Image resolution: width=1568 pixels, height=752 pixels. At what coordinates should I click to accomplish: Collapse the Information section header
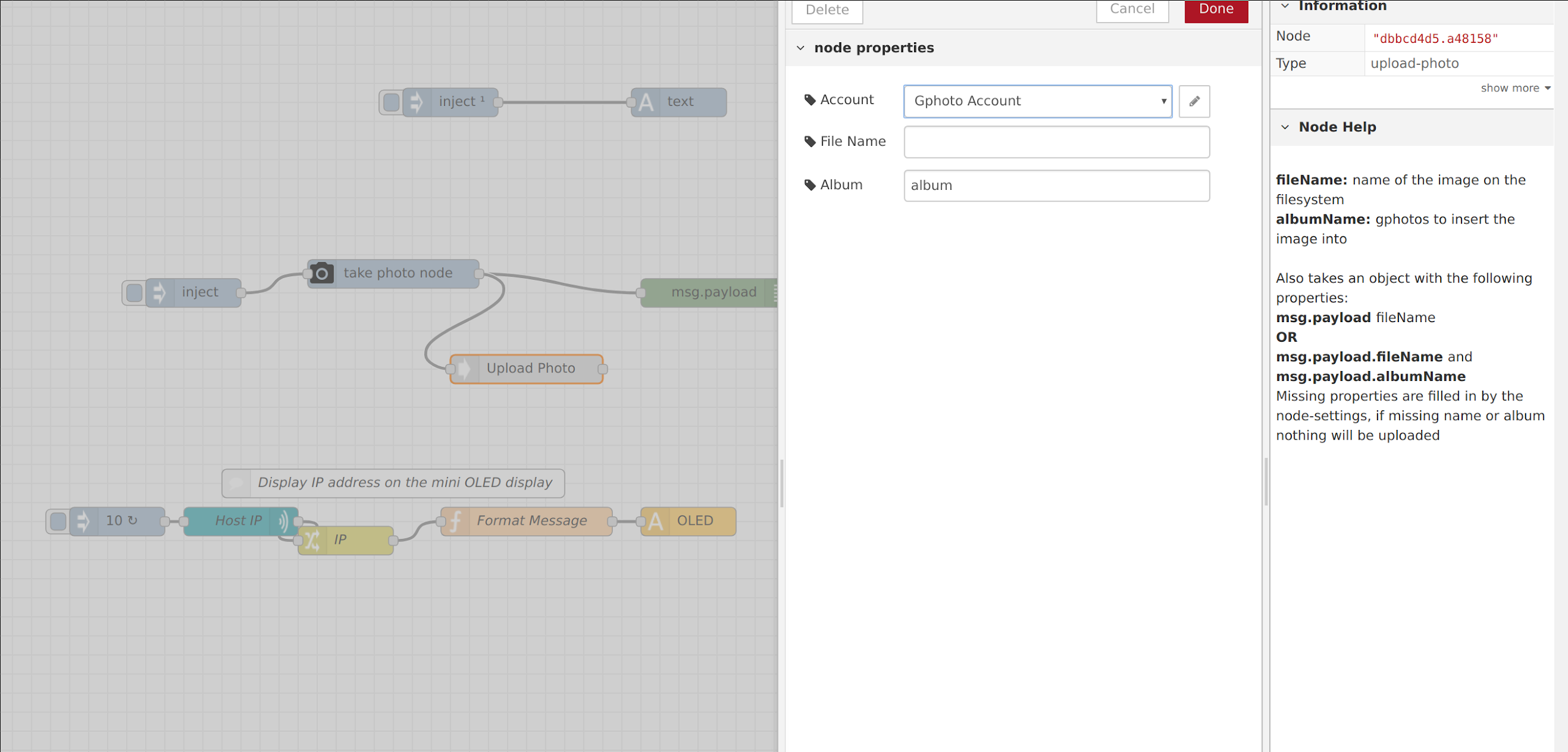tap(1285, 6)
